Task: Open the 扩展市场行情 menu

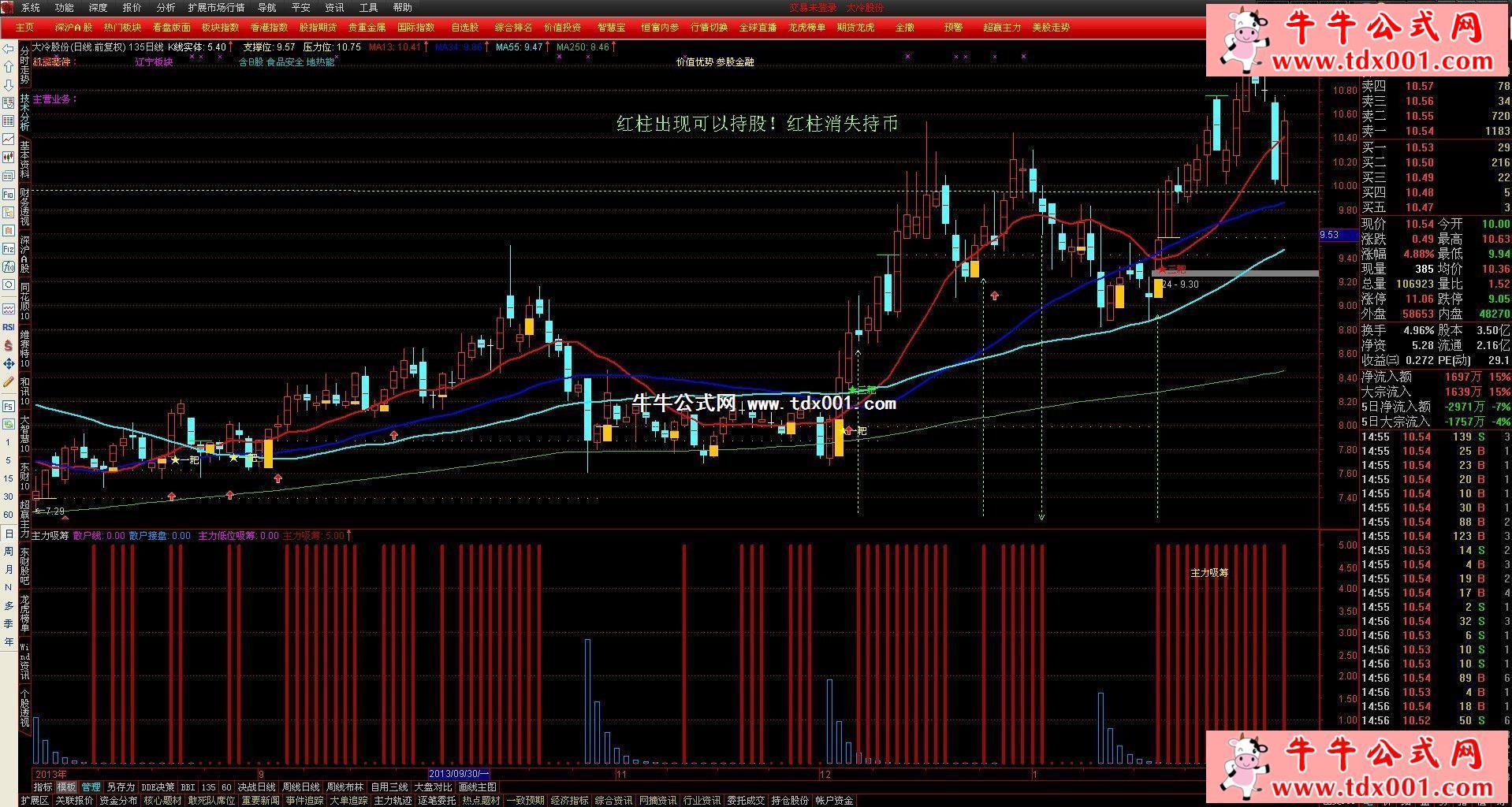Action: click(216, 7)
